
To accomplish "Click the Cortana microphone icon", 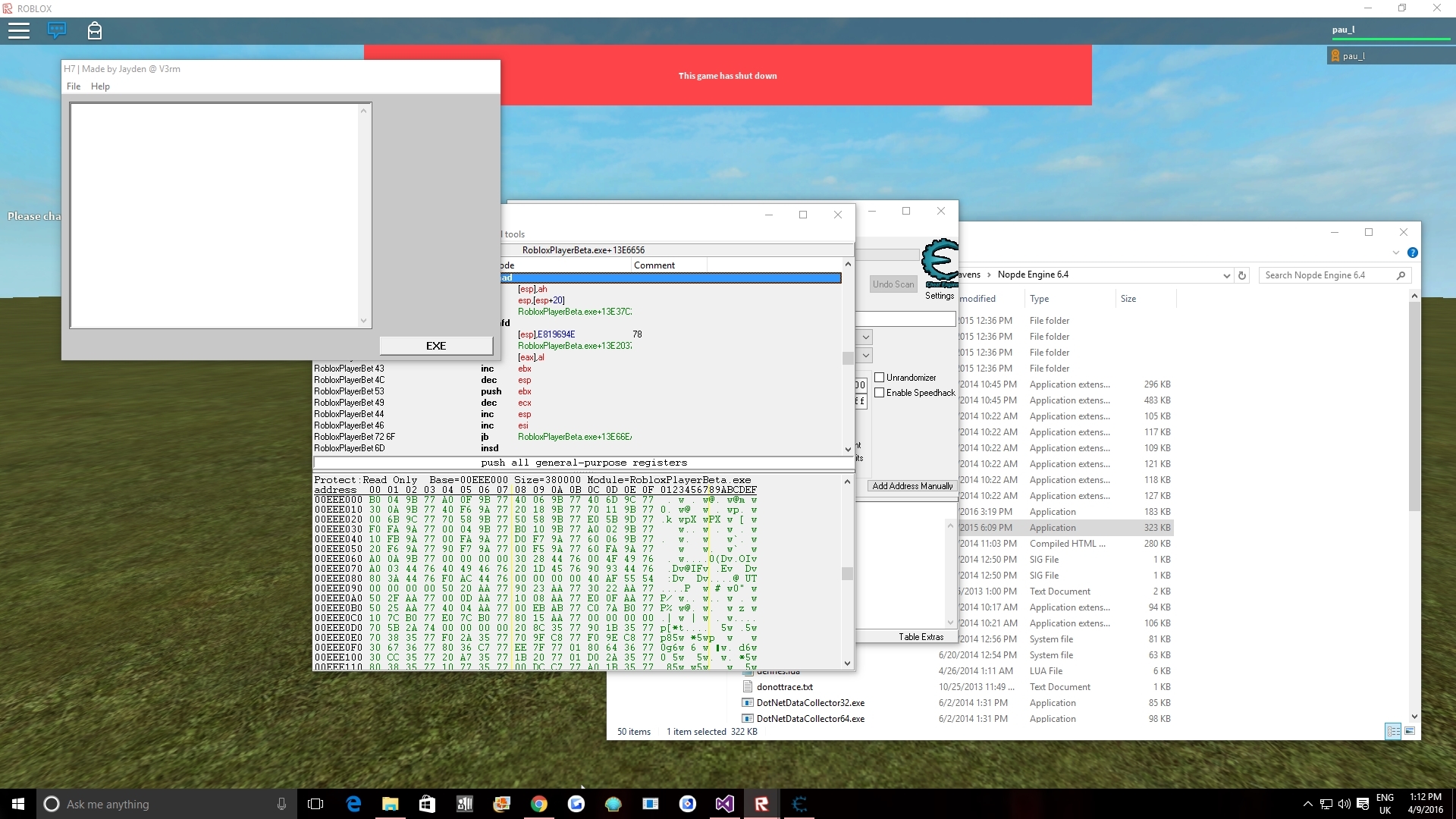I will point(281,804).
